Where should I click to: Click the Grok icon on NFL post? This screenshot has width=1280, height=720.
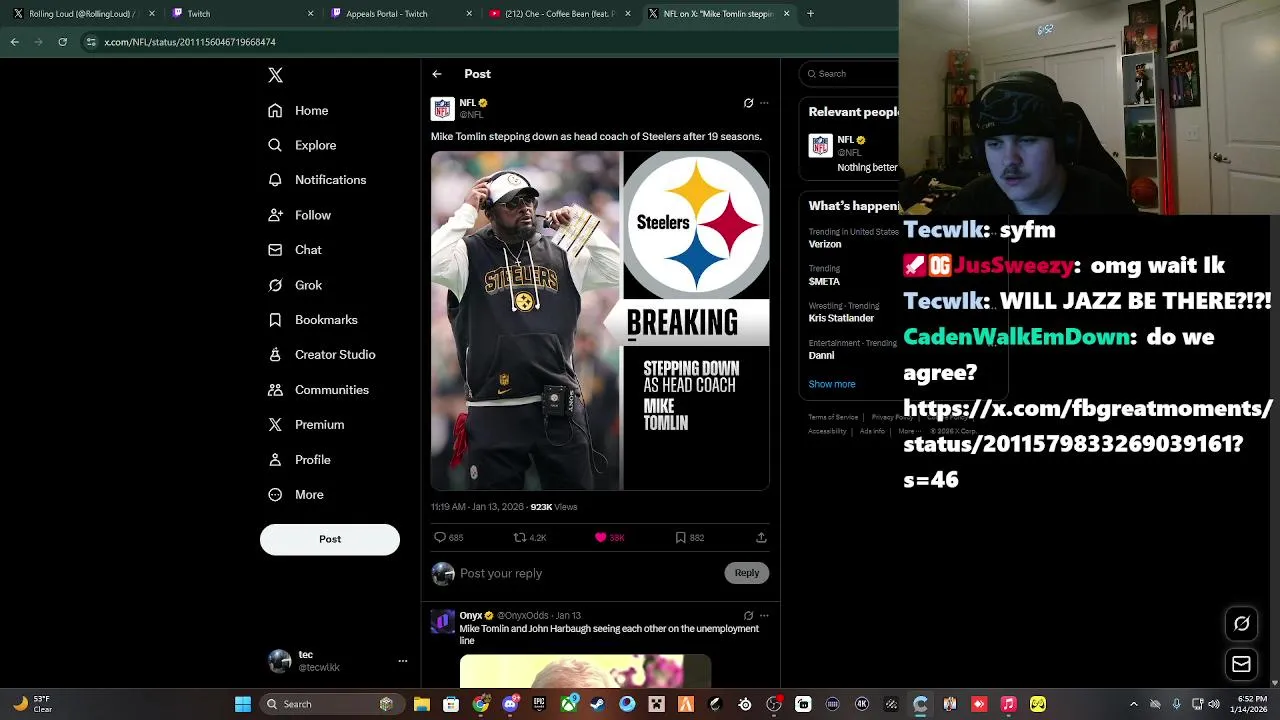[748, 103]
